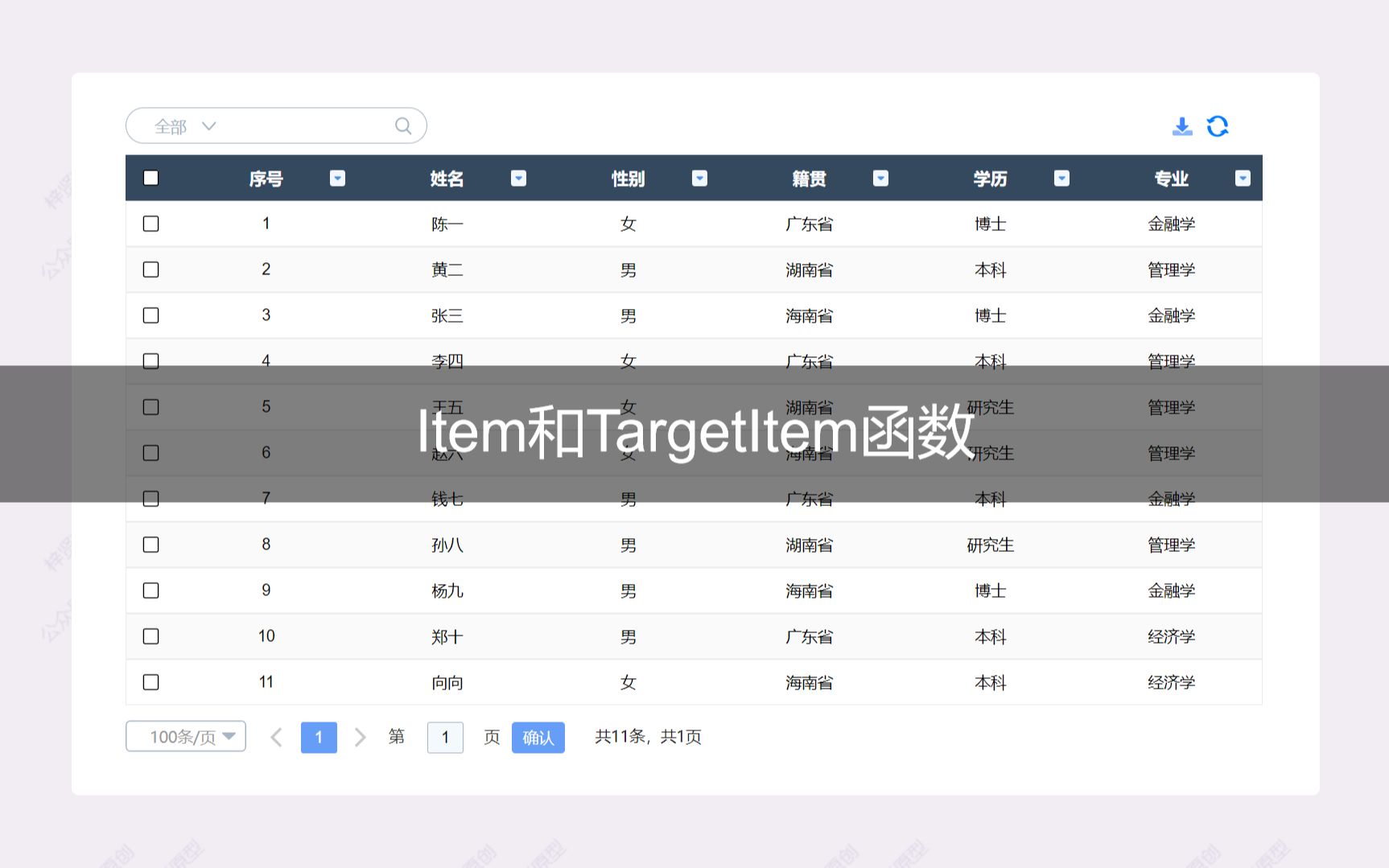Check the row for 孙八
The image size is (1389, 868).
[x=150, y=545]
